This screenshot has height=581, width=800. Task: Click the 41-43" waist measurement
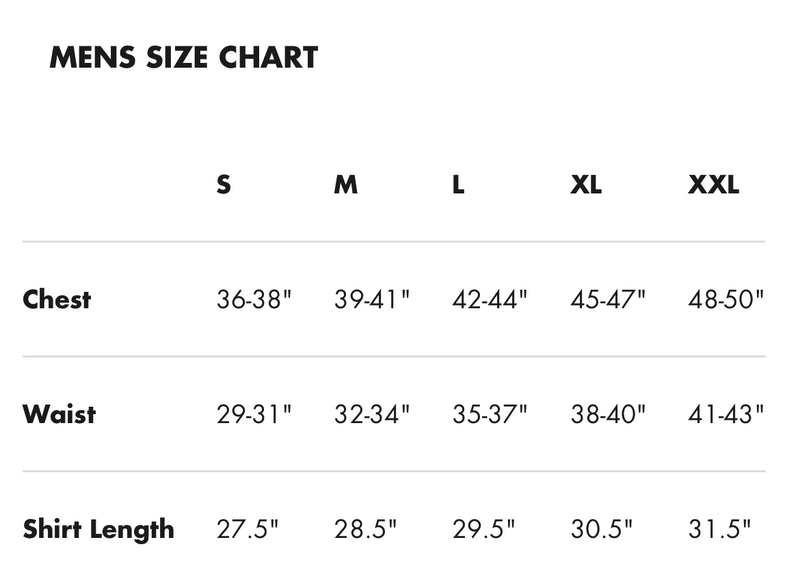click(726, 414)
